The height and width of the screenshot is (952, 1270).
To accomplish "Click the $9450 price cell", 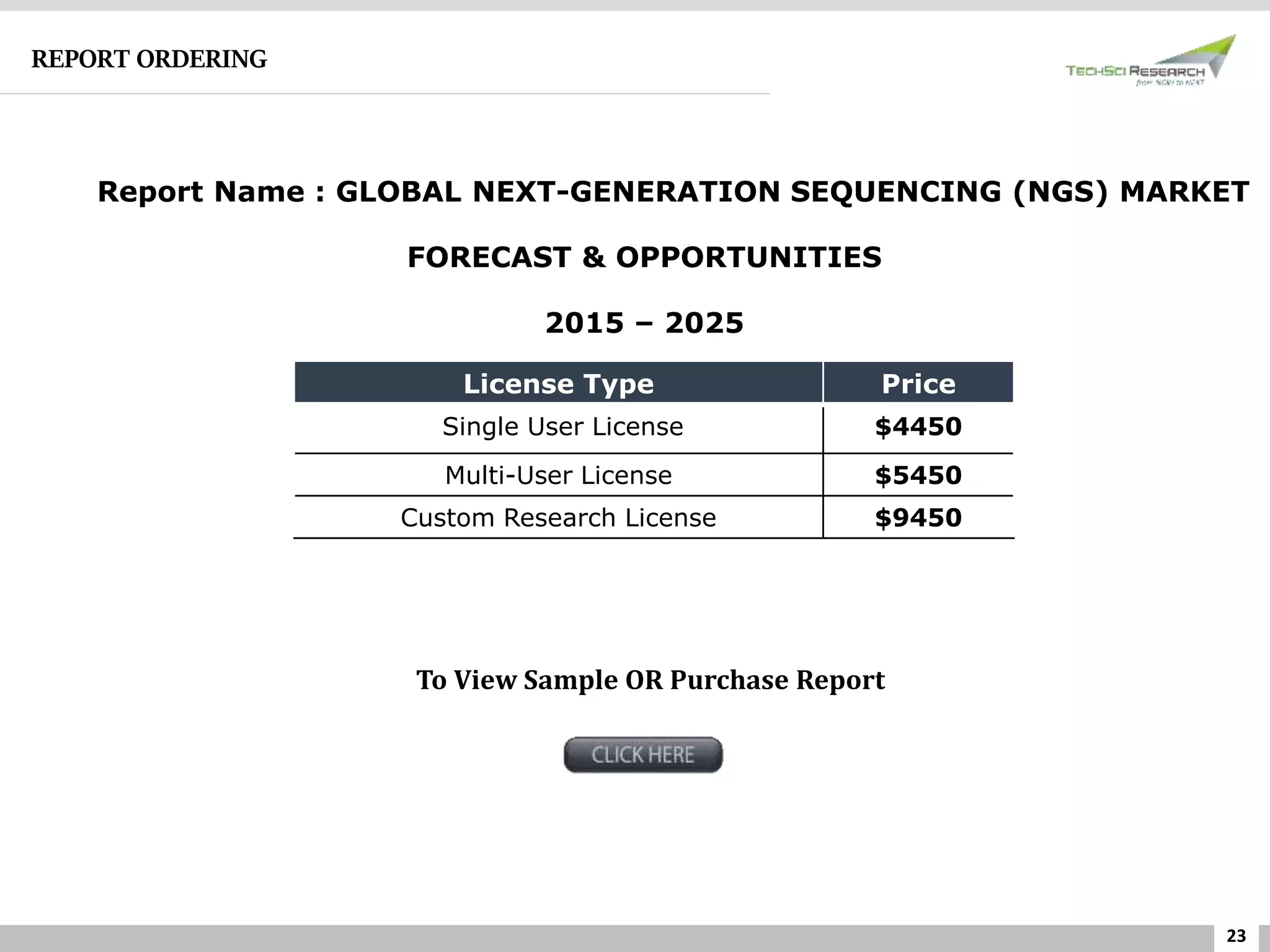I will [x=918, y=518].
